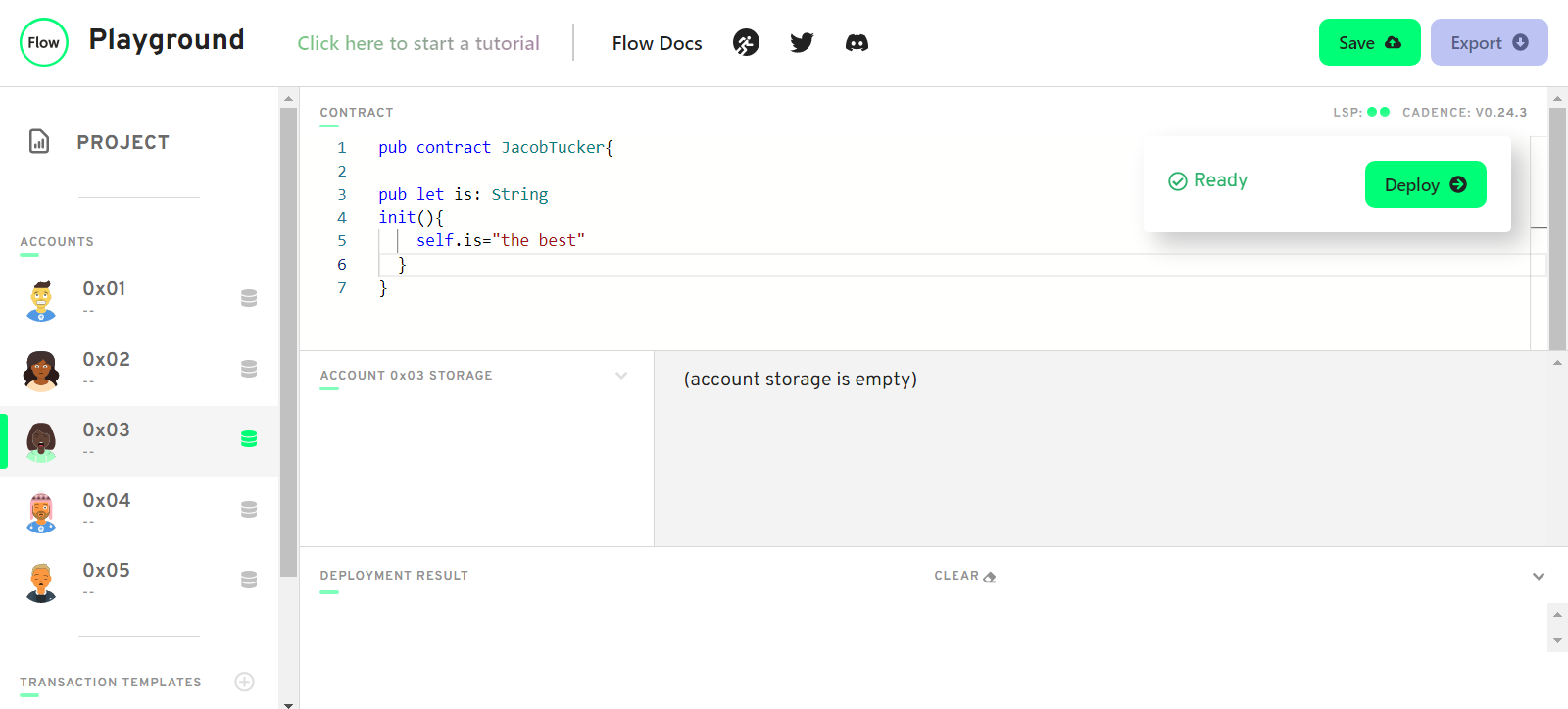
Task: Click the Cadence V0.24.3 version label
Action: pyautogui.click(x=1464, y=112)
